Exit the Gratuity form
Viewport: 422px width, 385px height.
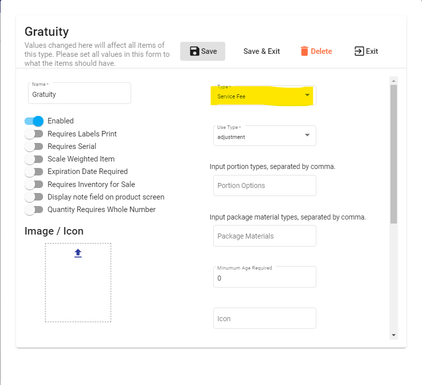[366, 51]
